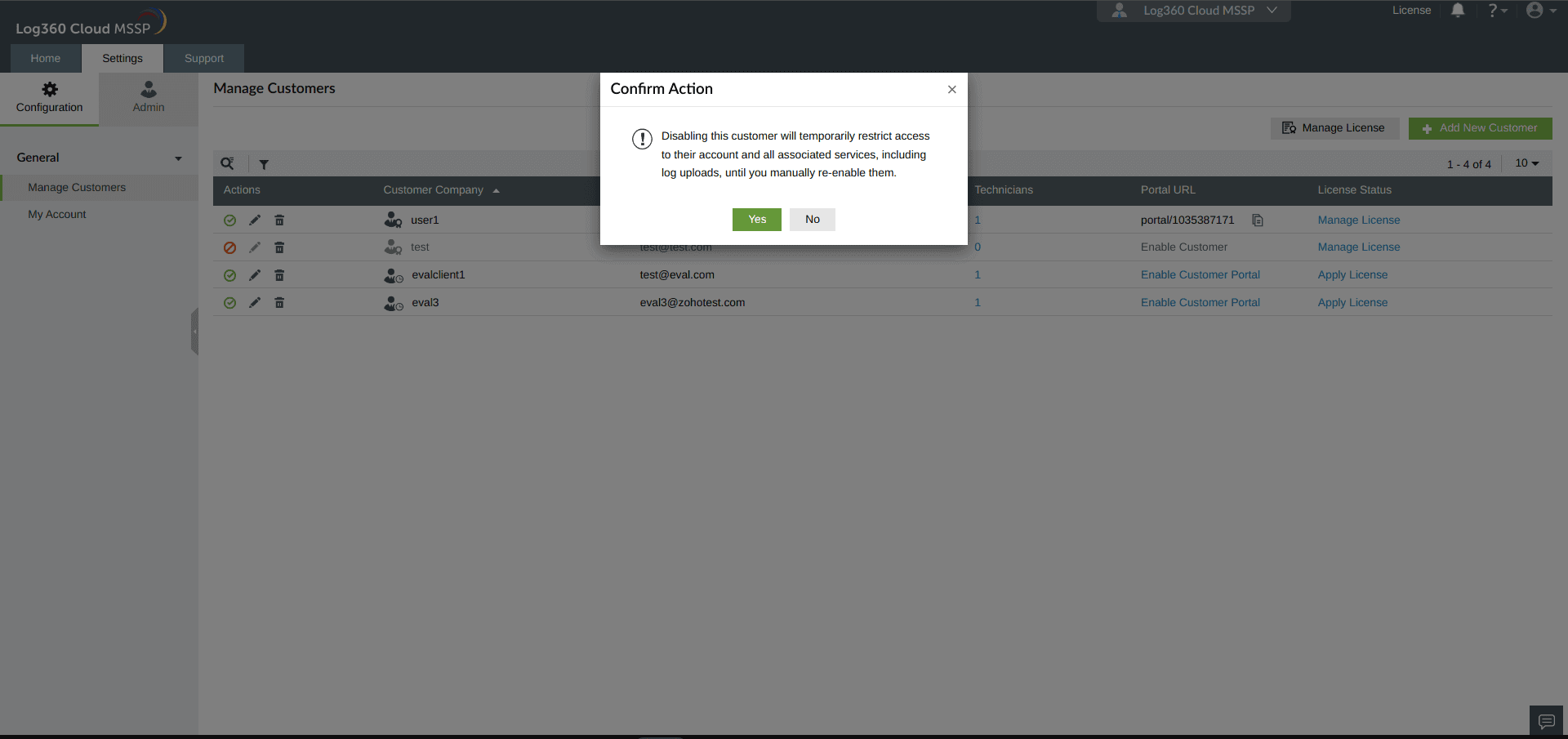Click the filter funnel icon

point(264,164)
